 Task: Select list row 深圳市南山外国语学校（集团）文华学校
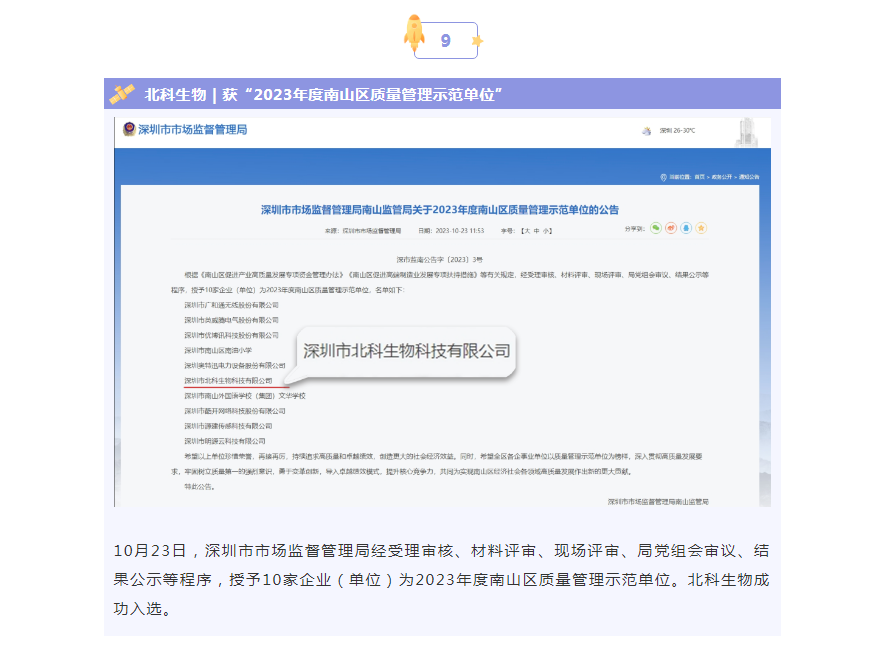(245, 396)
